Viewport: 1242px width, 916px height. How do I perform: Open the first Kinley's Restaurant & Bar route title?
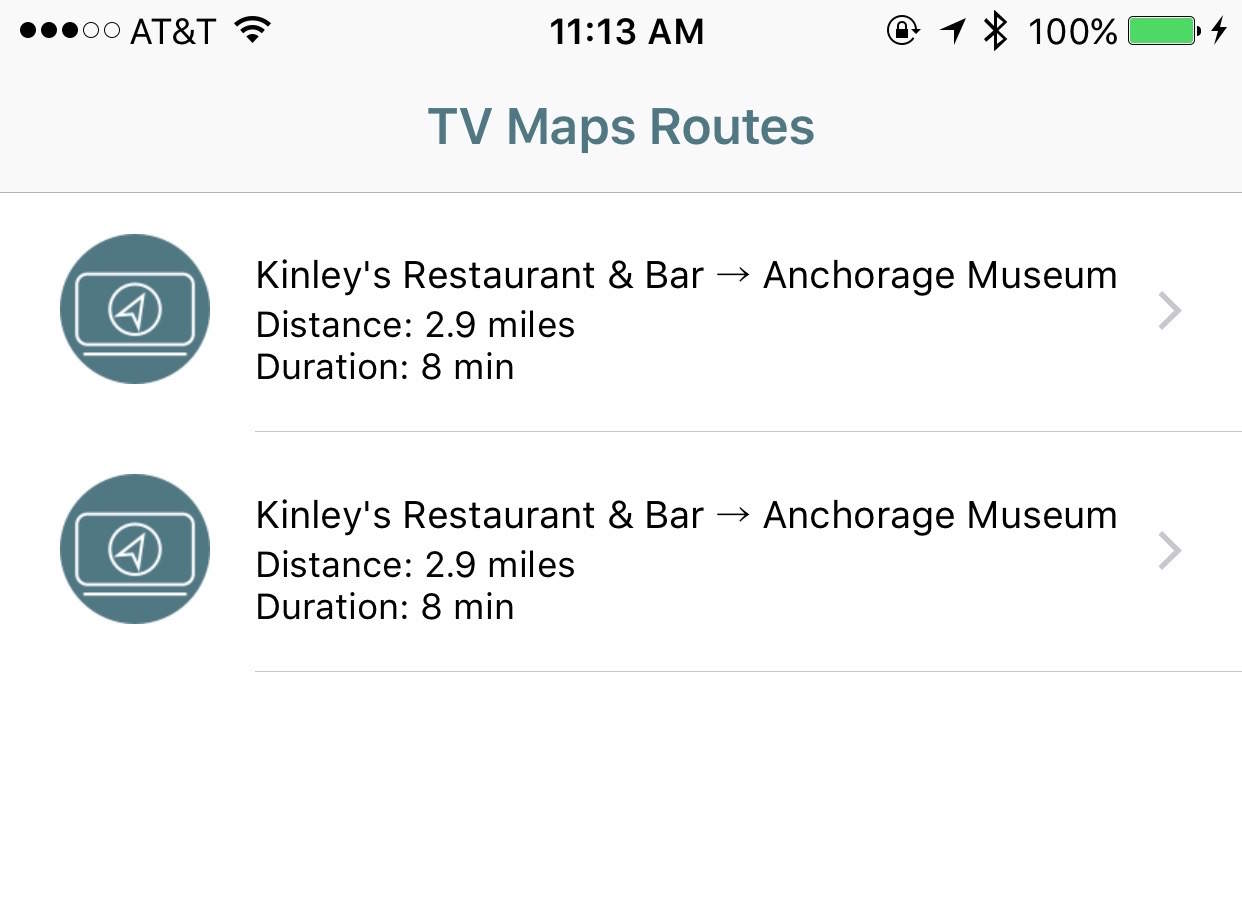(x=686, y=275)
